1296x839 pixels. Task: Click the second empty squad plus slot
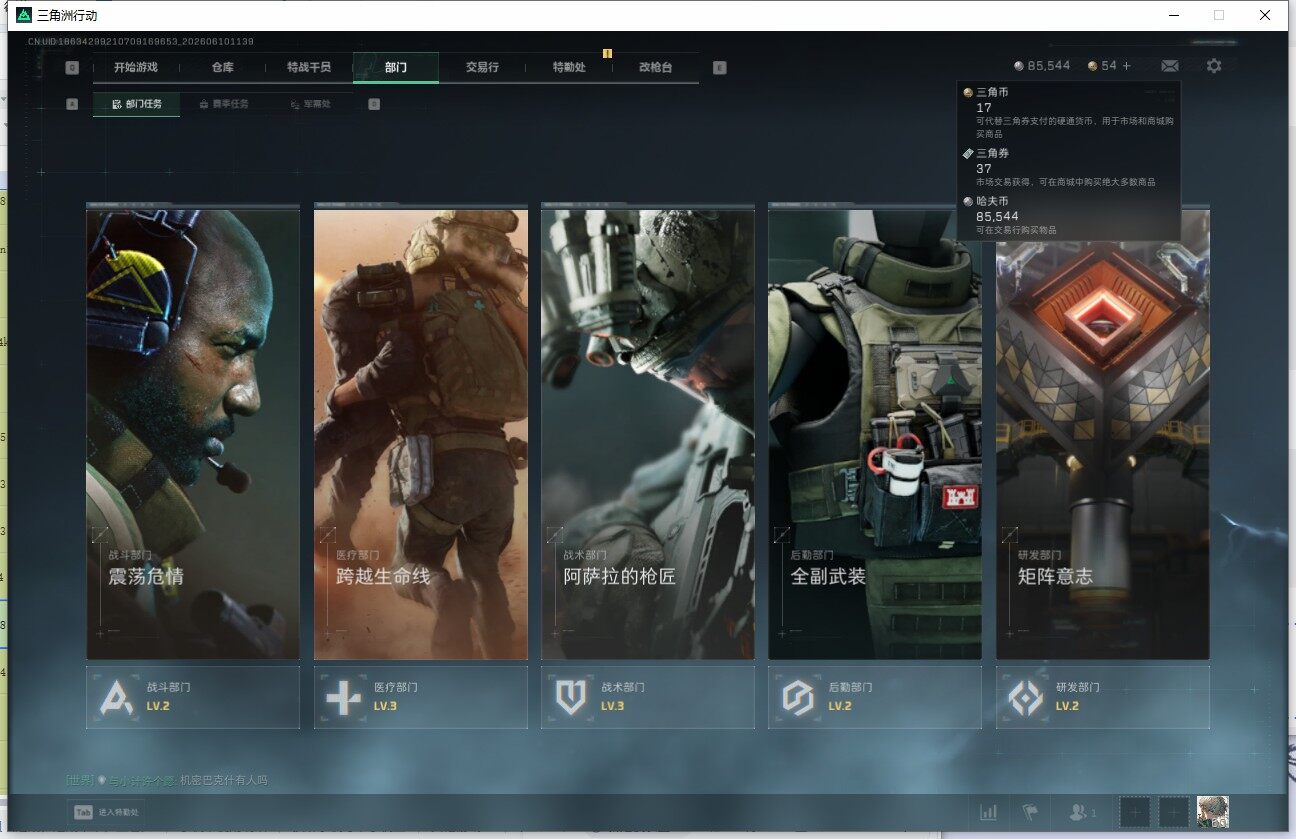pyautogui.click(x=1173, y=812)
